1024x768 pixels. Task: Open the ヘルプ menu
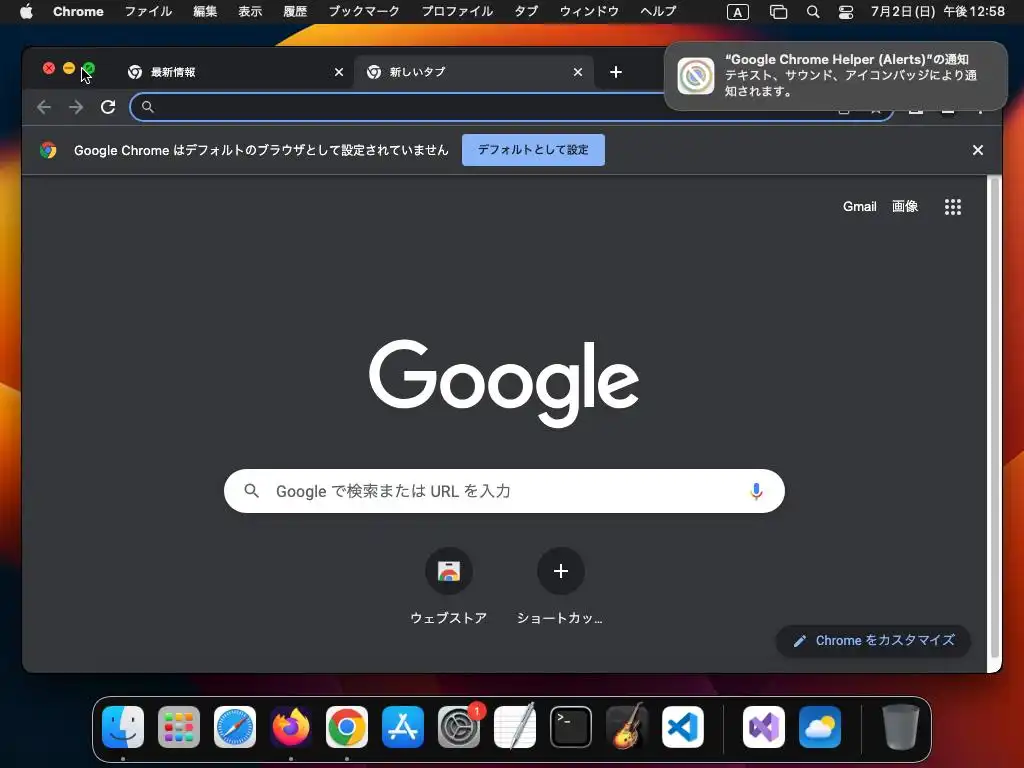pyautogui.click(x=658, y=11)
